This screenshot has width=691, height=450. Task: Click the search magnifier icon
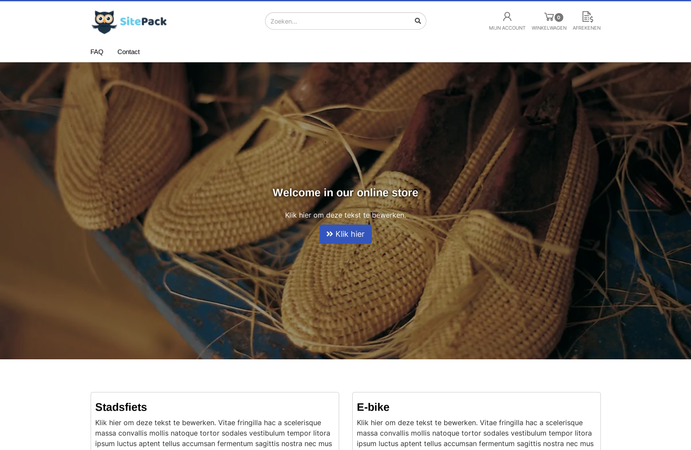pyautogui.click(x=417, y=21)
